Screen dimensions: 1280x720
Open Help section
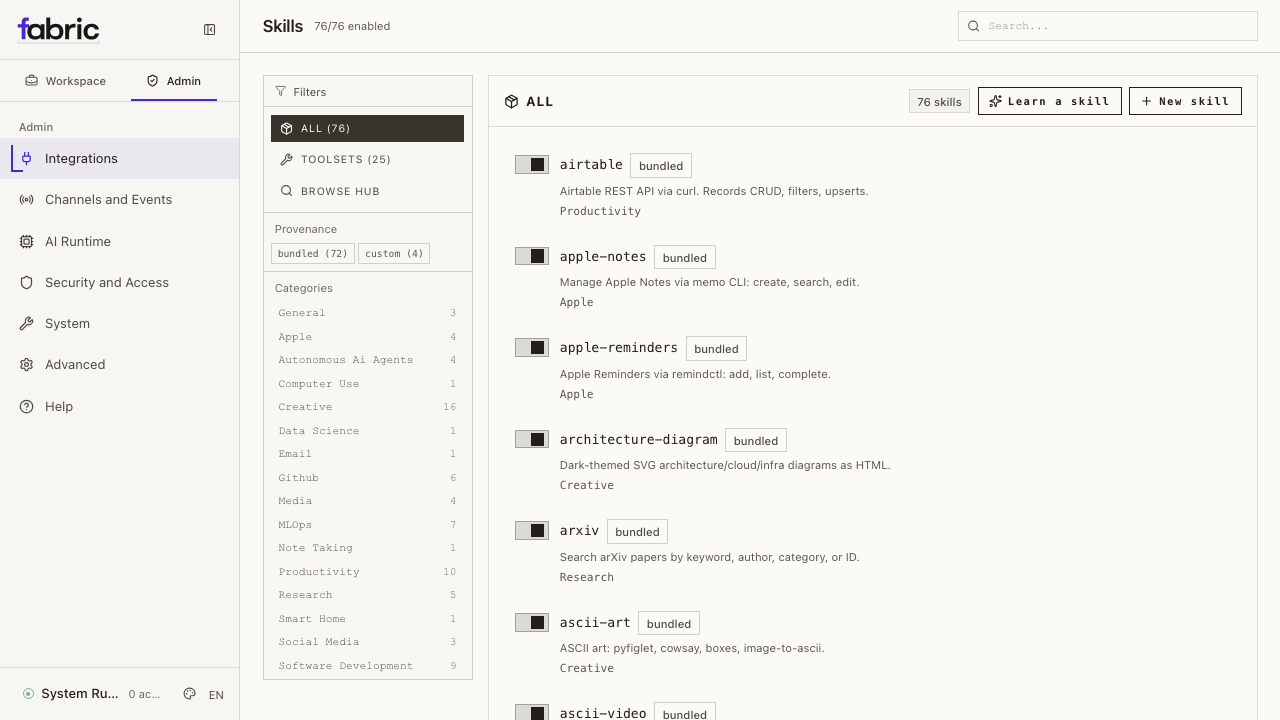tap(120, 407)
